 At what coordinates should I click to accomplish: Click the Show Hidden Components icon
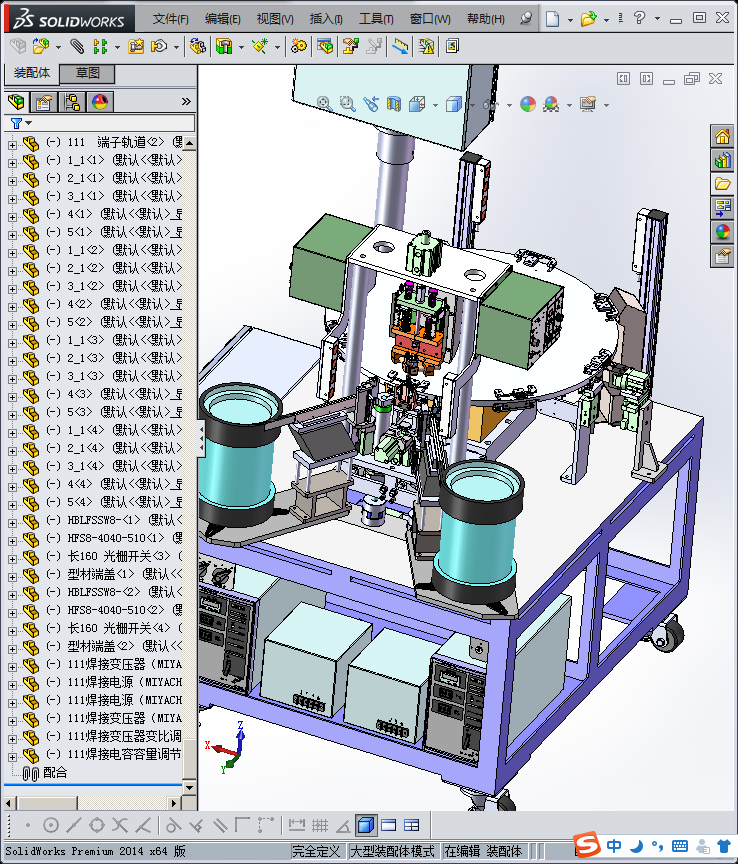[x=197, y=47]
